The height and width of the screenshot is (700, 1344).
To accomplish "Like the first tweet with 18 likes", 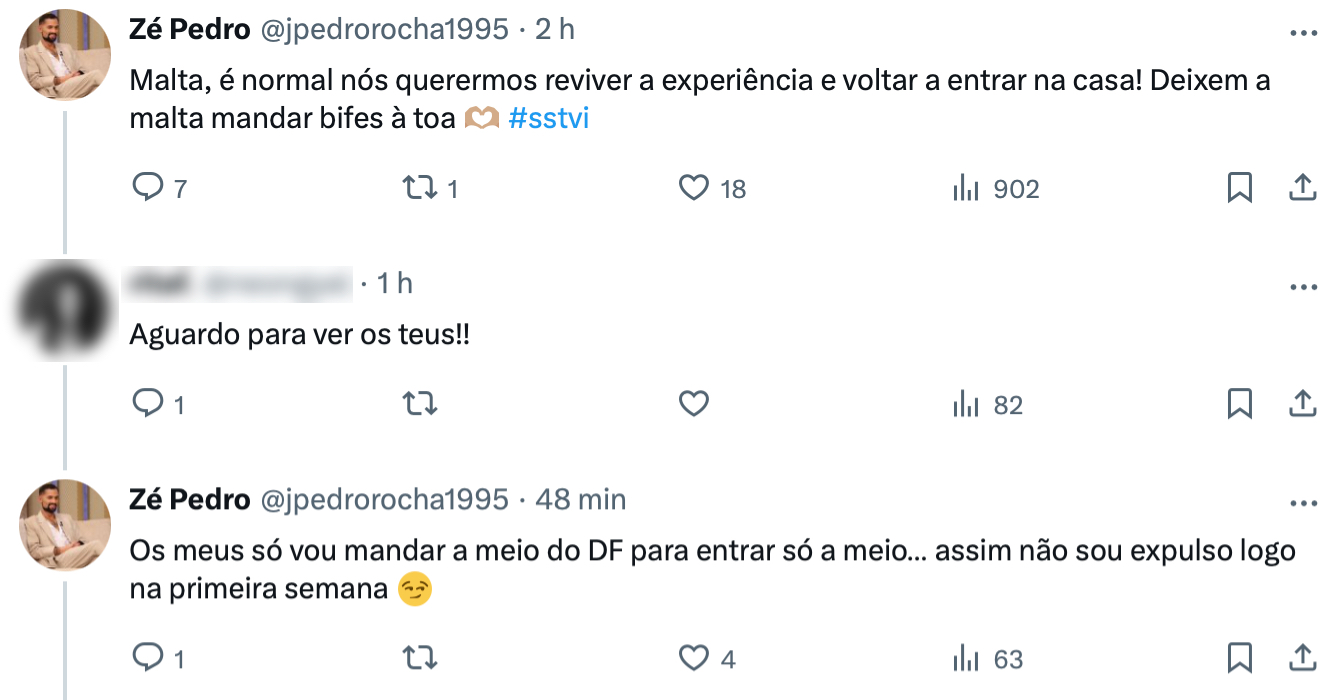I will click(x=692, y=187).
